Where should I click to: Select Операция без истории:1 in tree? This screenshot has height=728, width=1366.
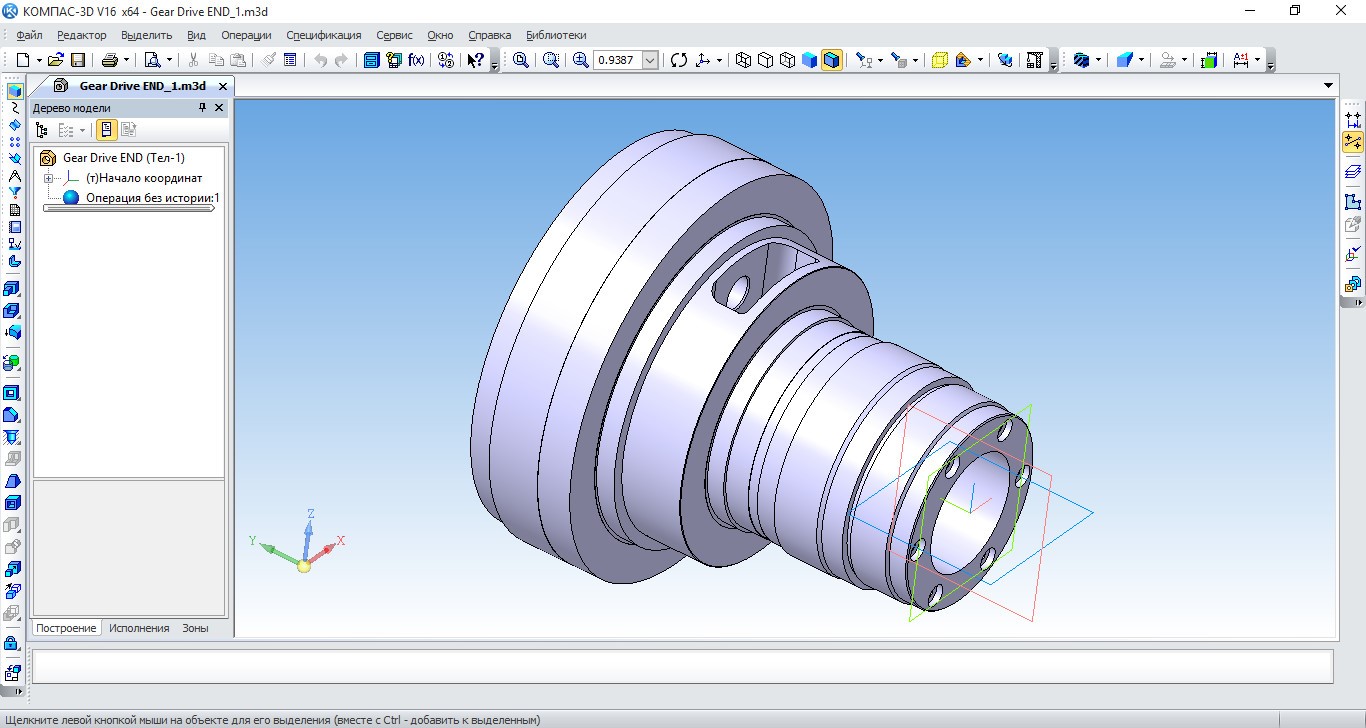pyautogui.click(x=152, y=198)
